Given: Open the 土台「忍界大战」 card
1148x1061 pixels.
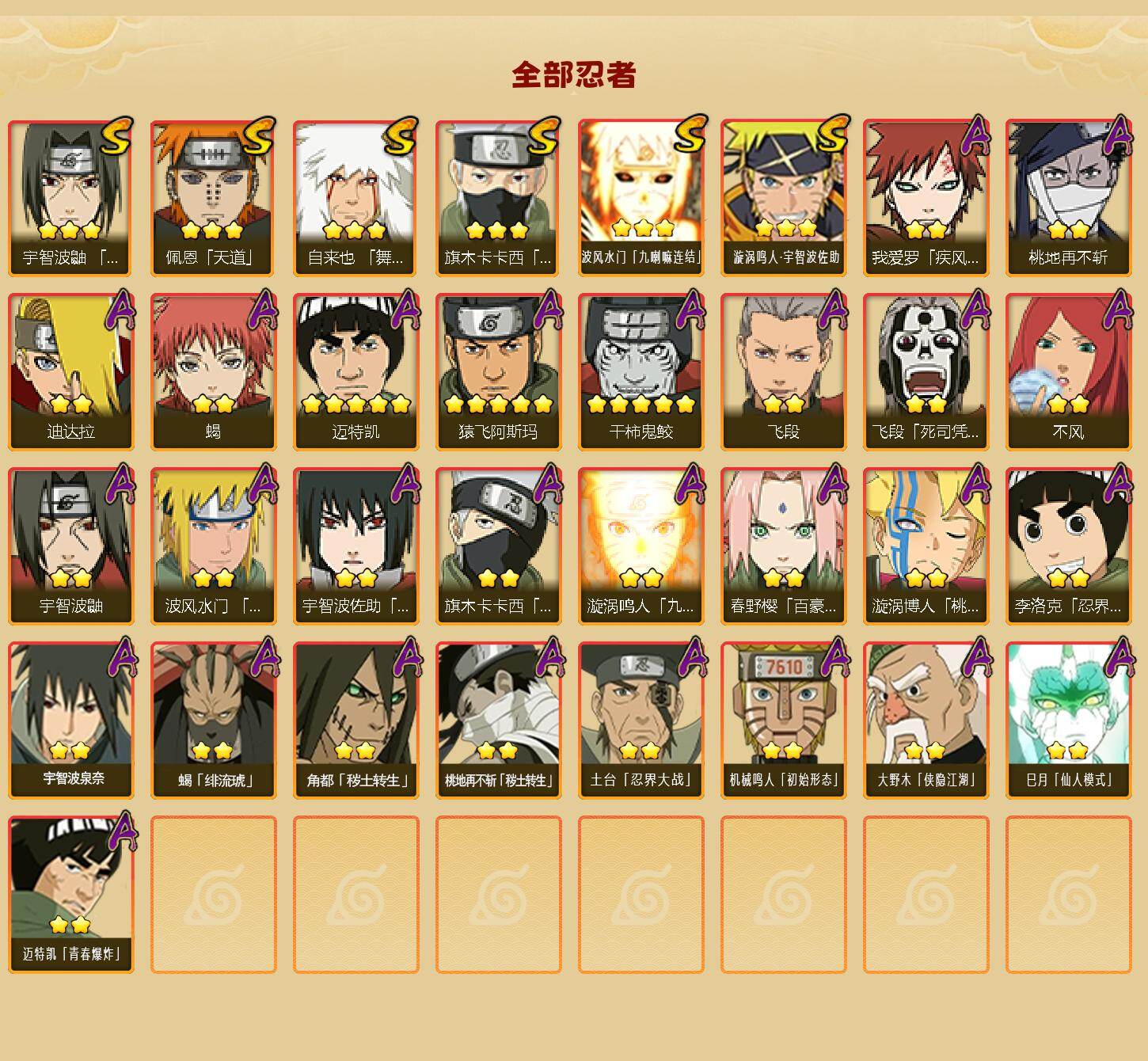Looking at the screenshot, I should pyautogui.click(x=641, y=721).
